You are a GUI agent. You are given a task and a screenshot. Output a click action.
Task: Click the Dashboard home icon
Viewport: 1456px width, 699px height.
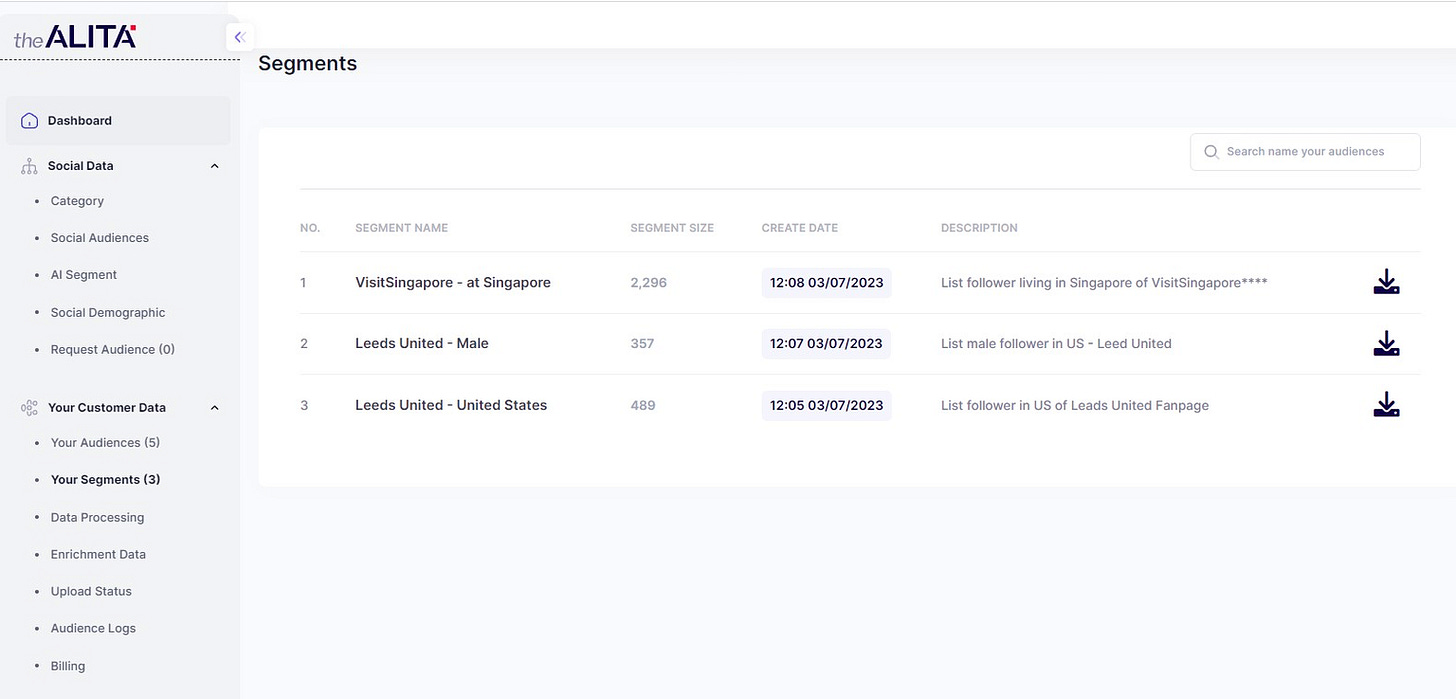[29, 120]
